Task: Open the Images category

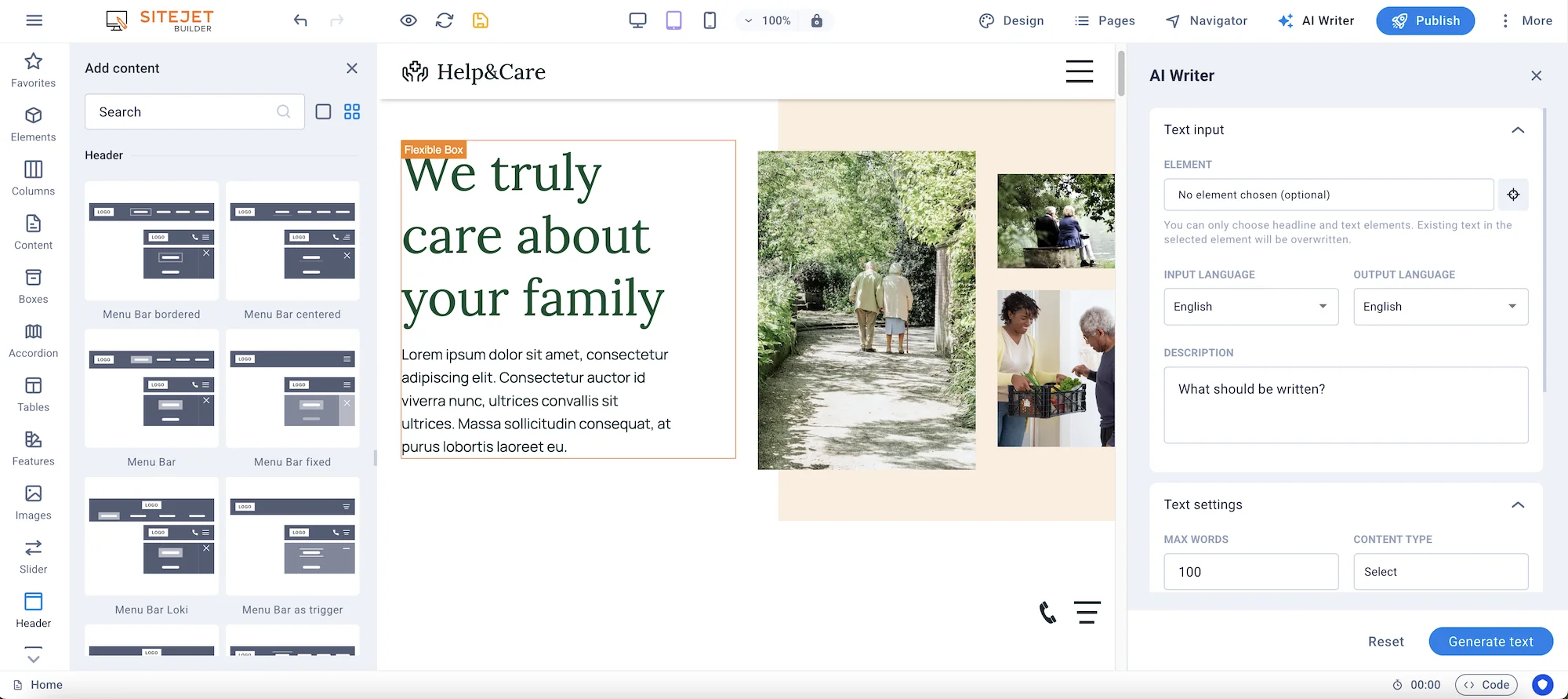Action: tap(34, 503)
